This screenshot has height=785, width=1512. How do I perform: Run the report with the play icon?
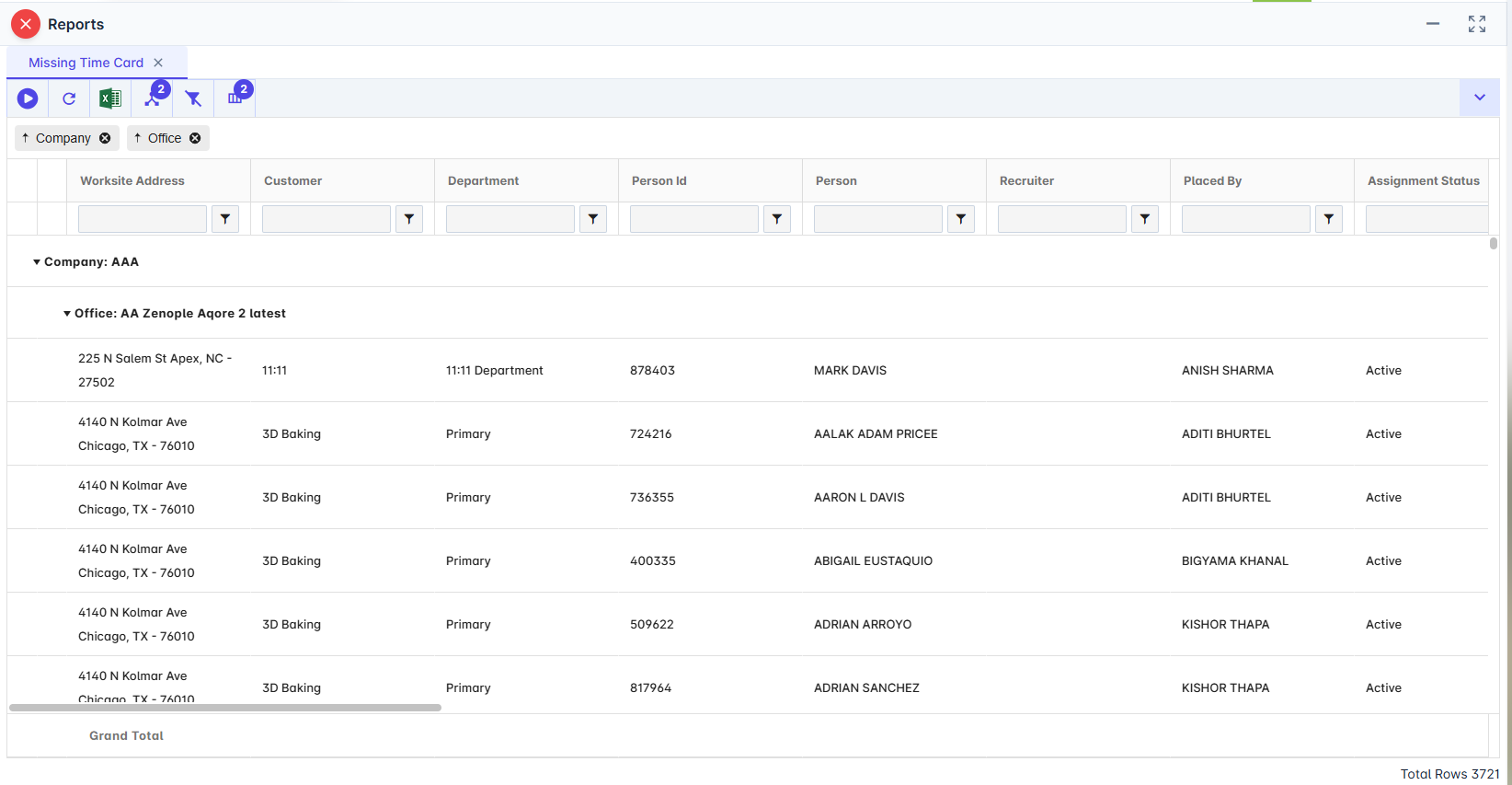28,98
